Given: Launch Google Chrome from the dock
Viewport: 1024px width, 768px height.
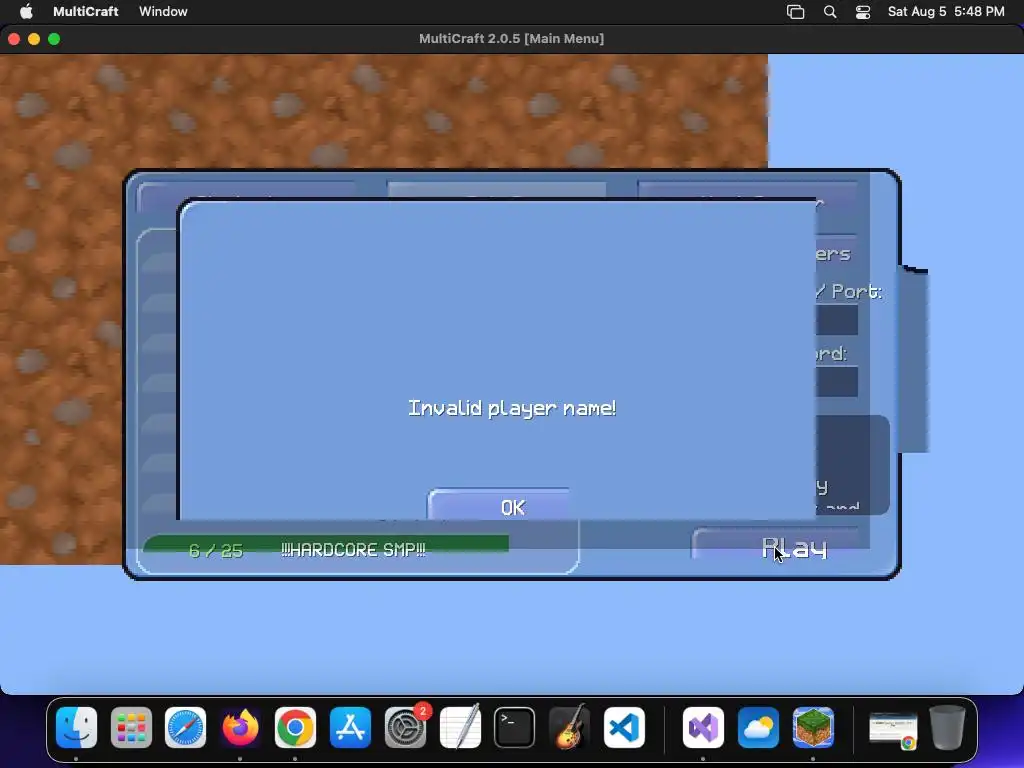Looking at the screenshot, I should [295, 727].
